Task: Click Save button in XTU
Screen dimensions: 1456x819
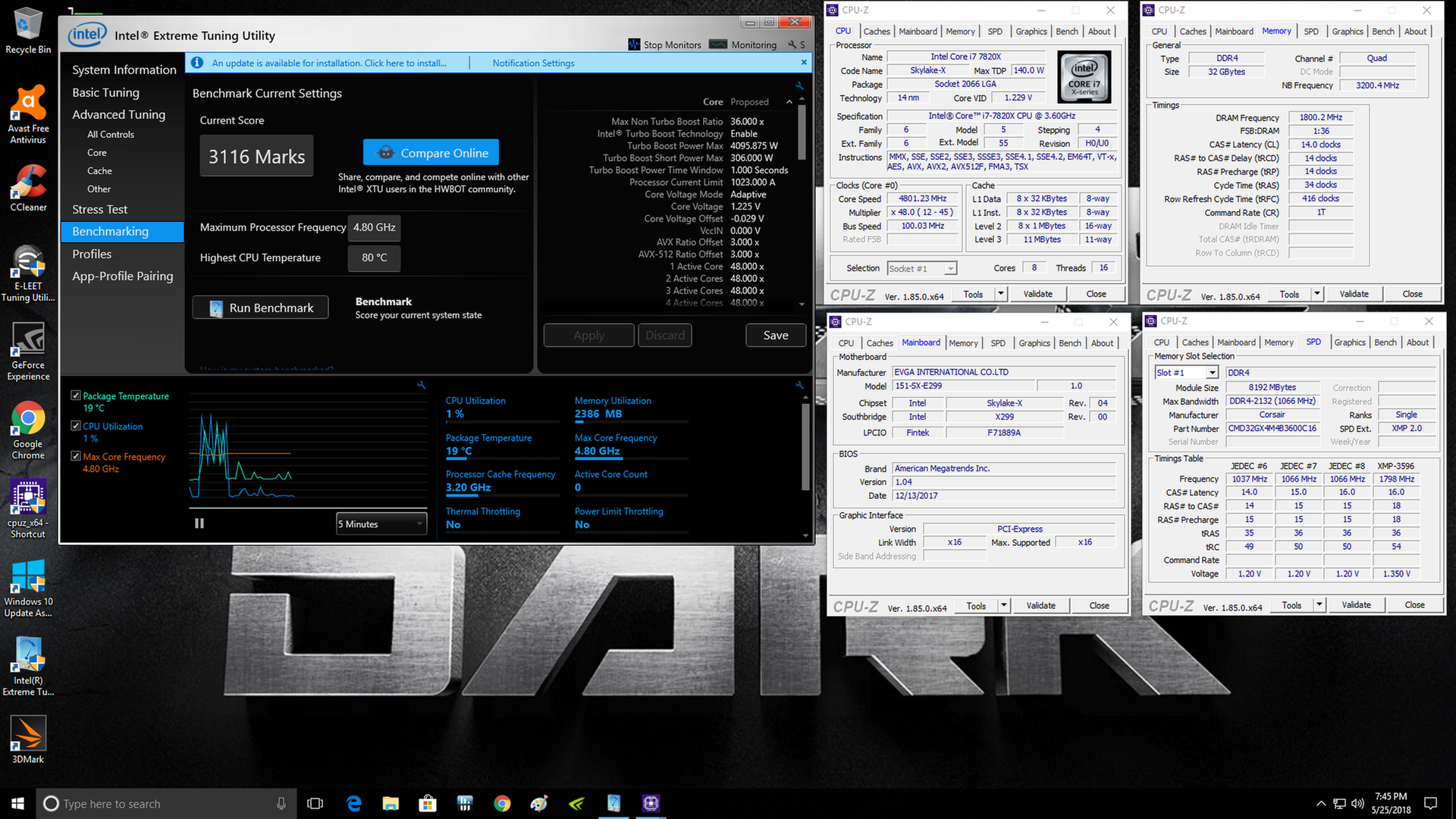Action: click(x=776, y=335)
